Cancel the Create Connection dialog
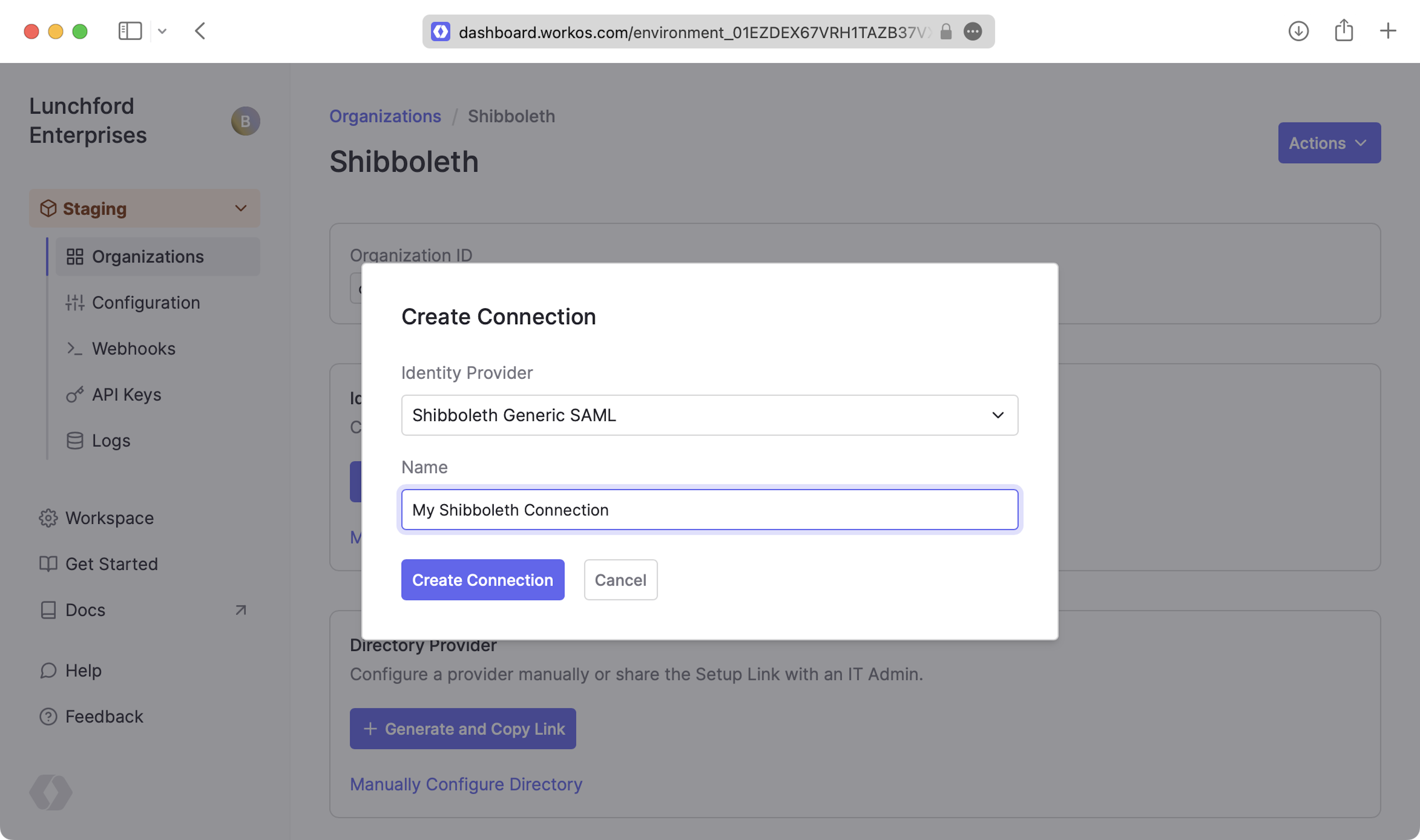Screen dimensions: 1420x840 [620, 580]
